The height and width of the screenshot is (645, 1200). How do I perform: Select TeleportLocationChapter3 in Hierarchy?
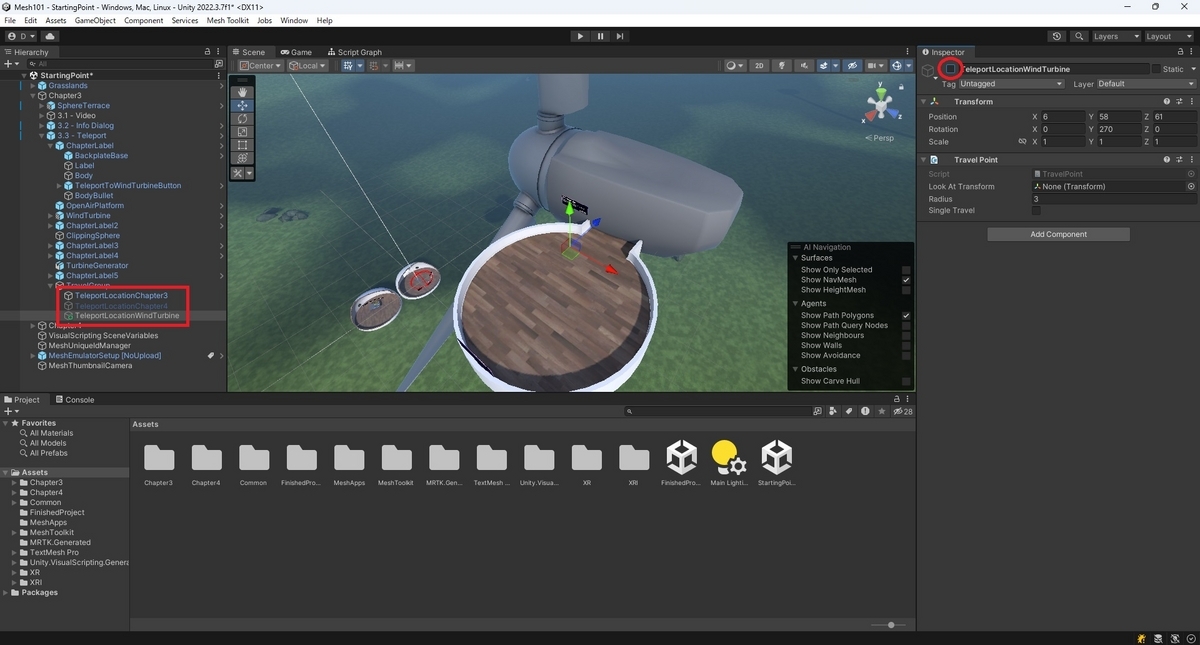(121, 296)
